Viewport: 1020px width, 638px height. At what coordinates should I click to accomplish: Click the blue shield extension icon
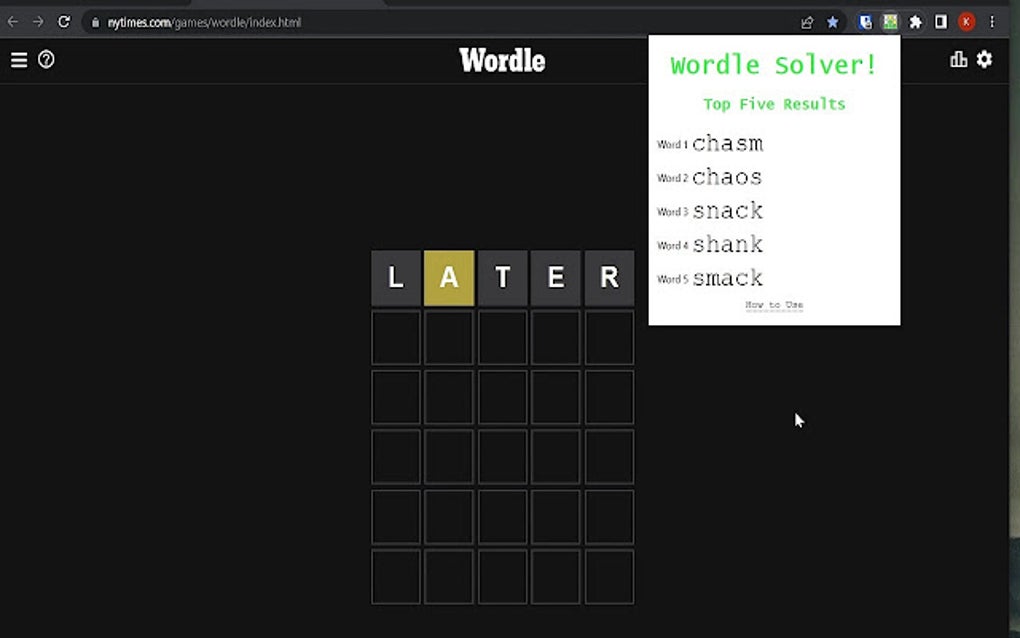pos(864,21)
